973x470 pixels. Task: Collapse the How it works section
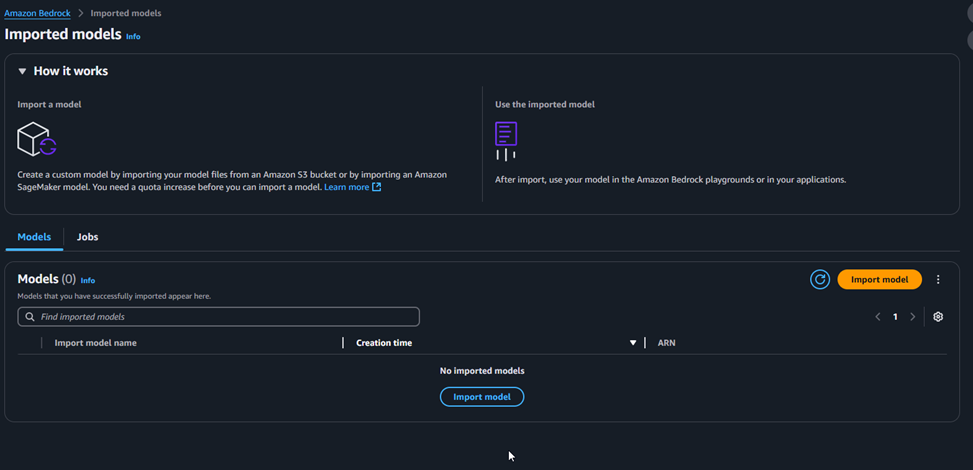pyautogui.click(x=22, y=71)
